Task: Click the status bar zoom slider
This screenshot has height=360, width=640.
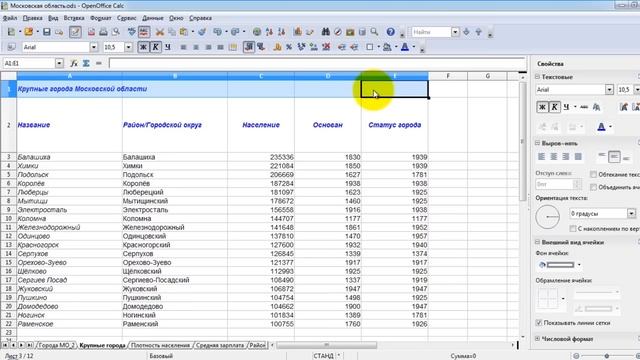Action: tap(607, 356)
